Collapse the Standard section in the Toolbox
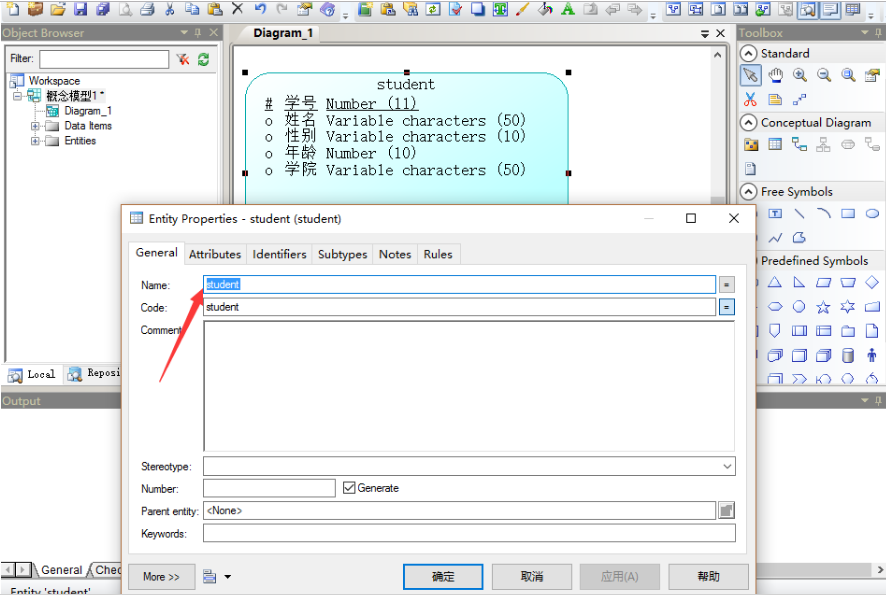 [748, 53]
